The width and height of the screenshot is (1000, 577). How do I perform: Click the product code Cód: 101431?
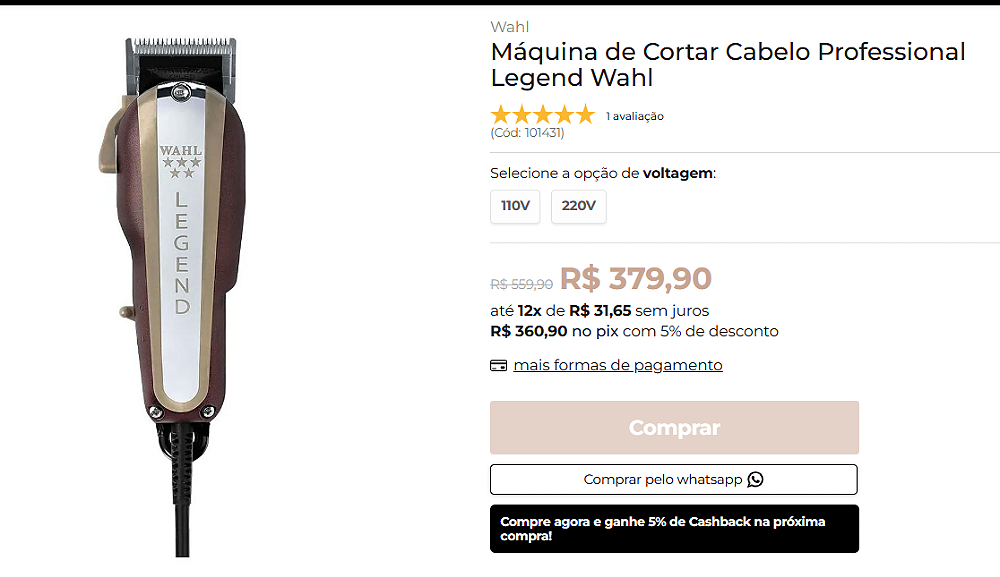pos(527,133)
